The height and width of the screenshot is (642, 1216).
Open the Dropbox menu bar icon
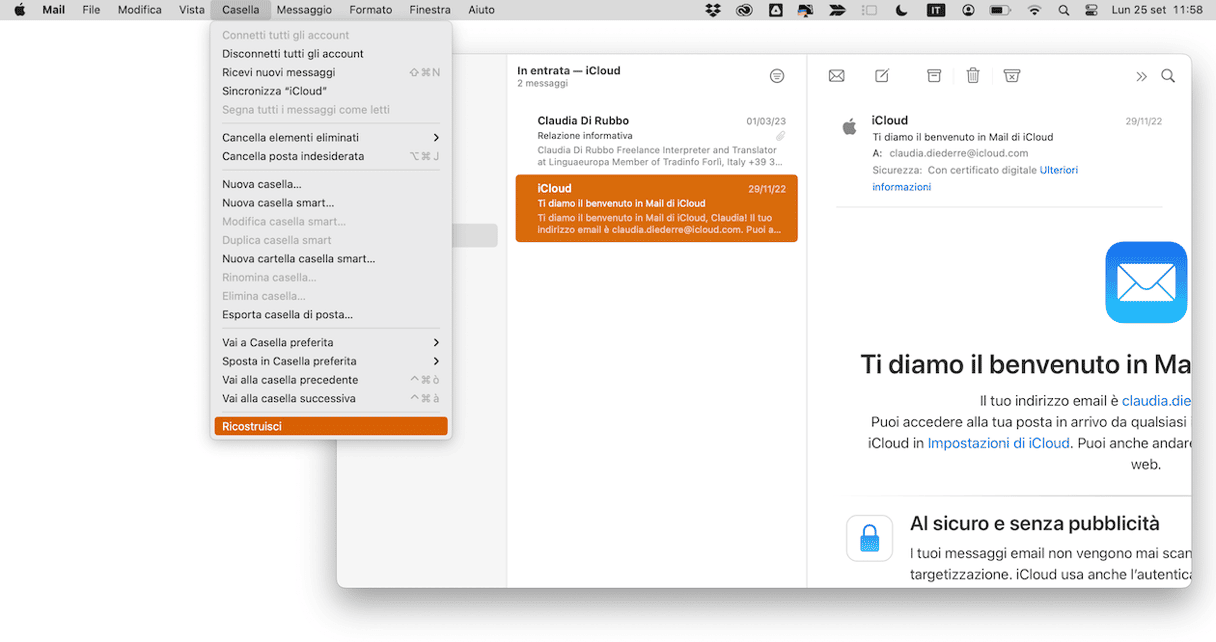[x=713, y=10]
